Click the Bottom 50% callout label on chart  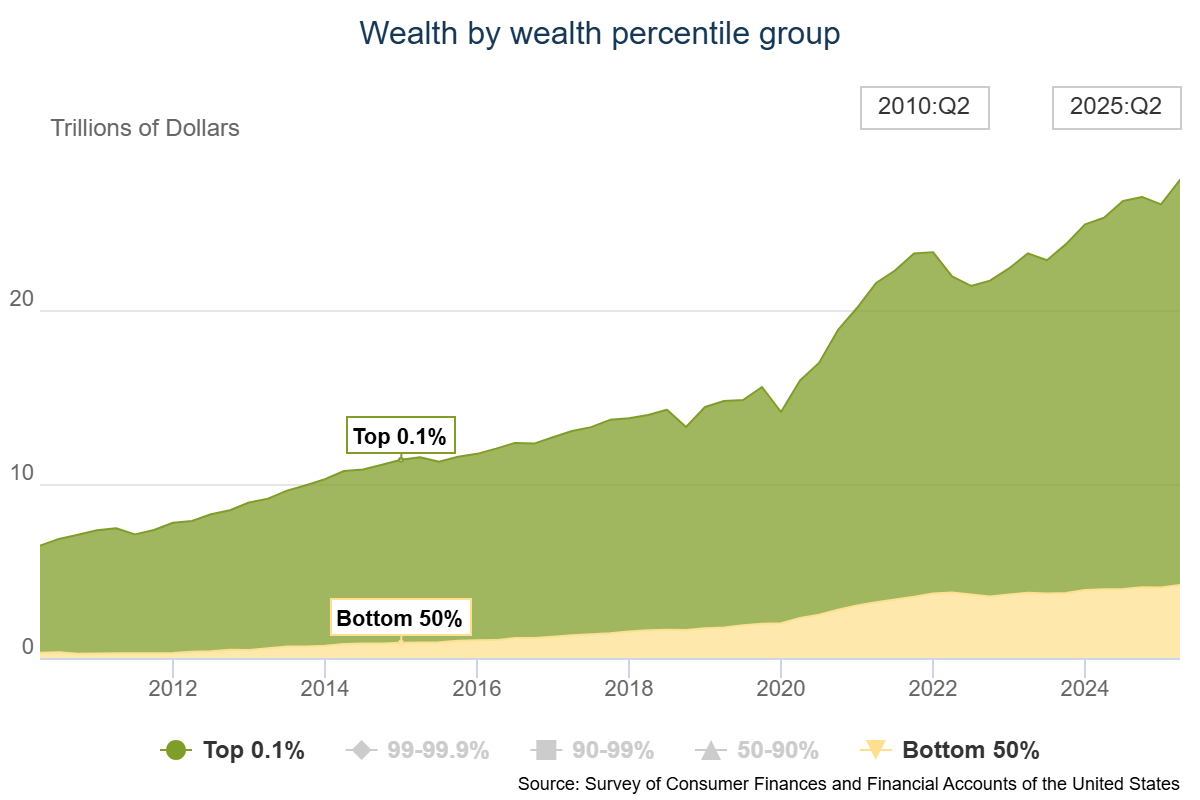coord(400,619)
